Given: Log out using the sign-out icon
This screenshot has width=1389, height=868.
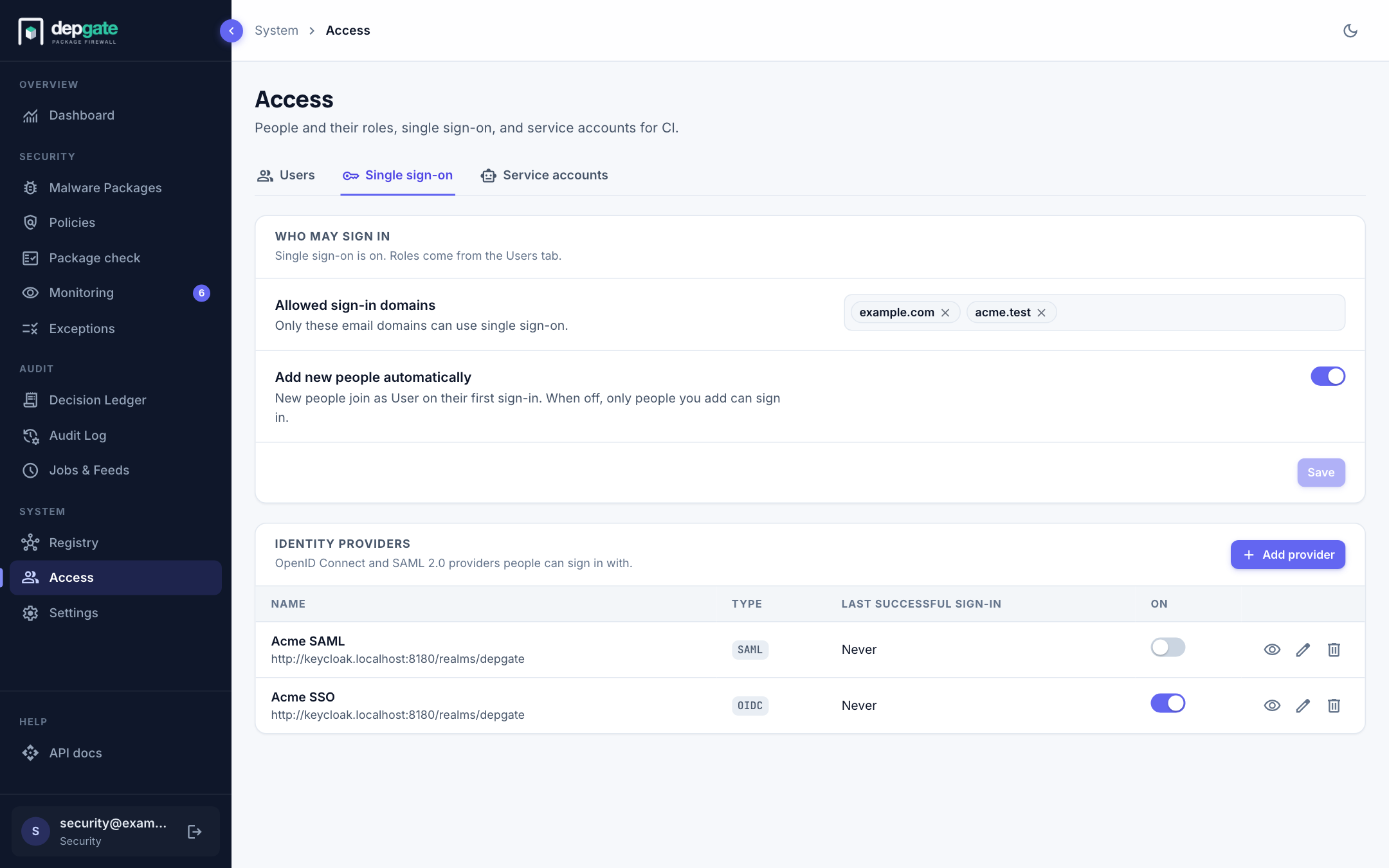Looking at the screenshot, I should pos(195,832).
